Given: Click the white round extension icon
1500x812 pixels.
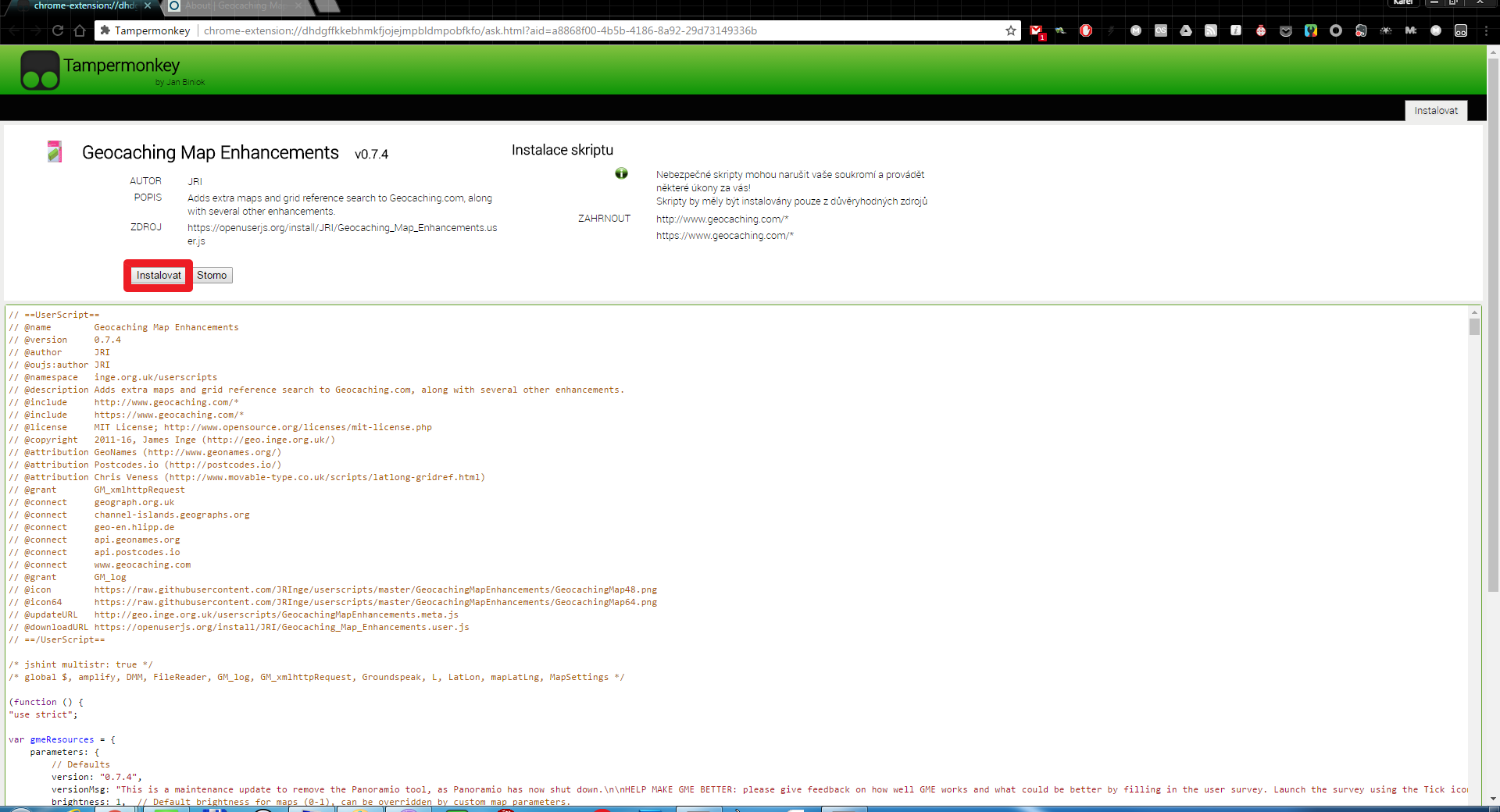Looking at the screenshot, I should tap(1436, 30).
